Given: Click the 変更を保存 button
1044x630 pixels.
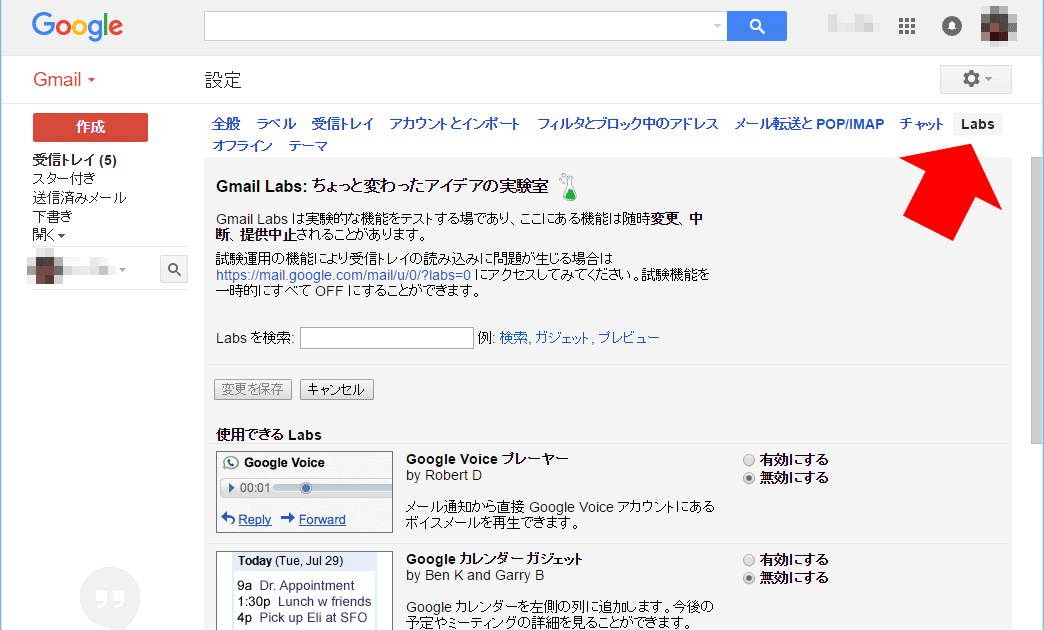Looking at the screenshot, I should pyautogui.click(x=253, y=390).
